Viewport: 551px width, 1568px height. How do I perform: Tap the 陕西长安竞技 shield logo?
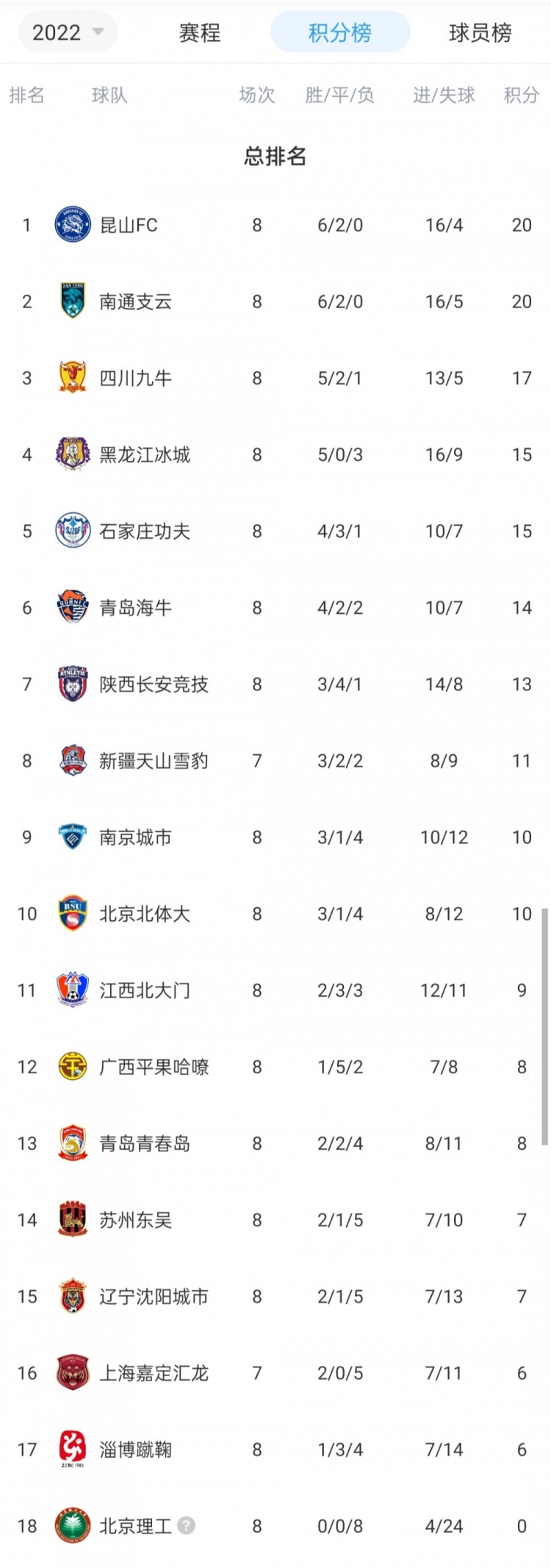point(73,683)
